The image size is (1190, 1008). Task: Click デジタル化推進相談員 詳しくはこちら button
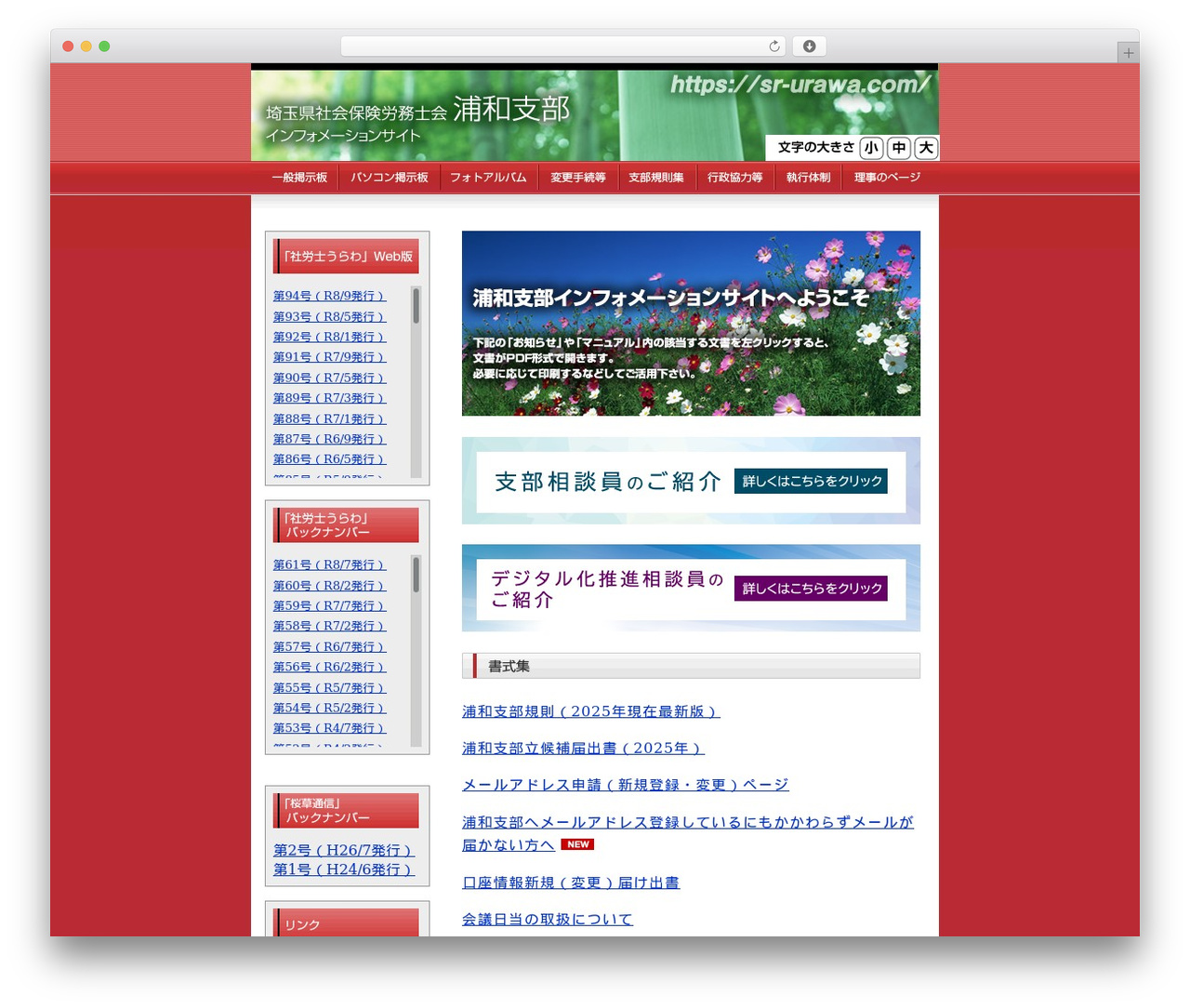coord(811,589)
